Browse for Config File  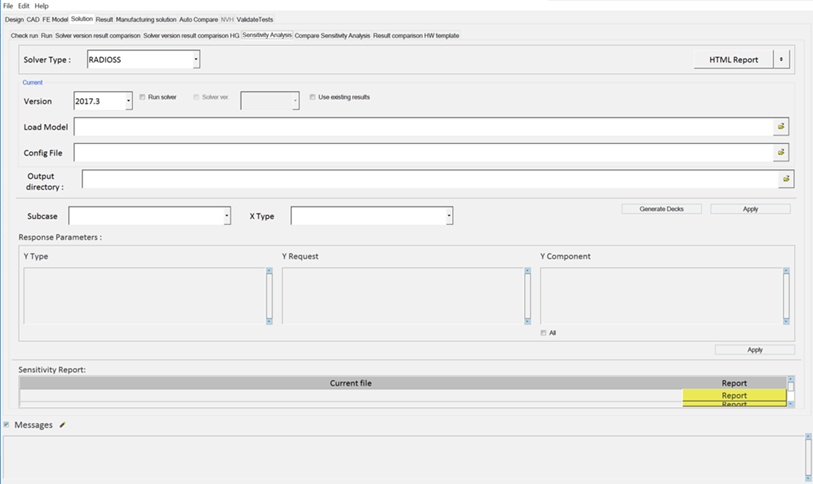[x=782, y=153]
